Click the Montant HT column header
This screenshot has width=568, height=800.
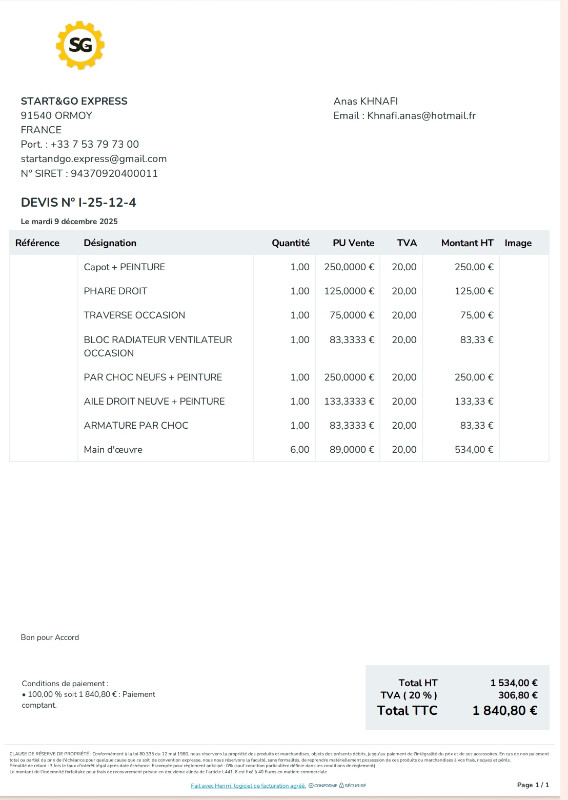point(467,243)
